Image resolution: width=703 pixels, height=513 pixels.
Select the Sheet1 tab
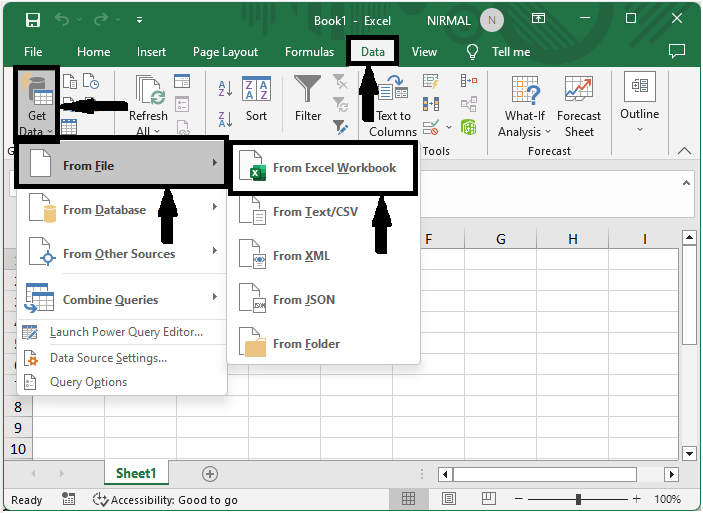pos(136,473)
